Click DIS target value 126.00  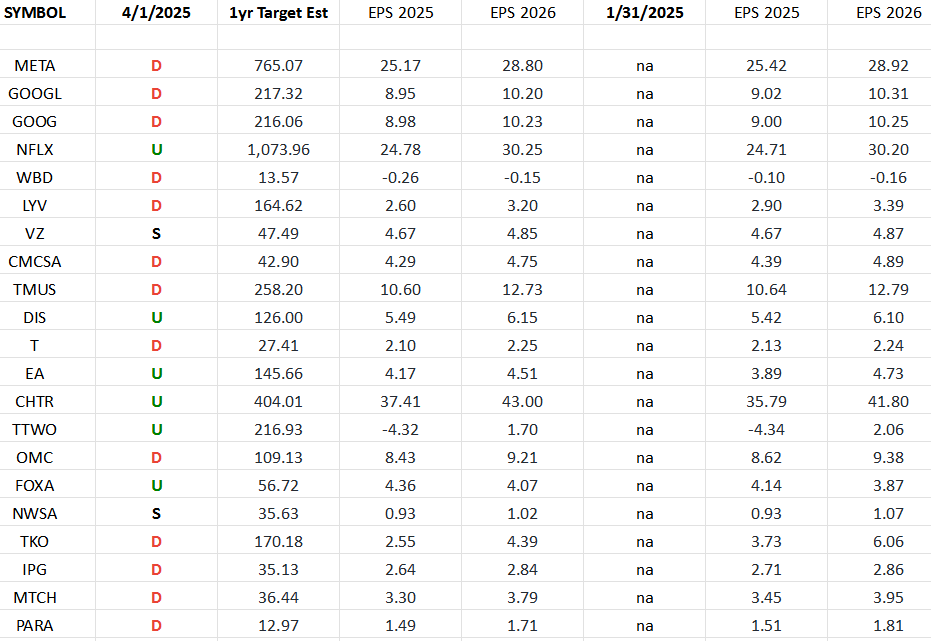pyautogui.click(x=278, y=317)
